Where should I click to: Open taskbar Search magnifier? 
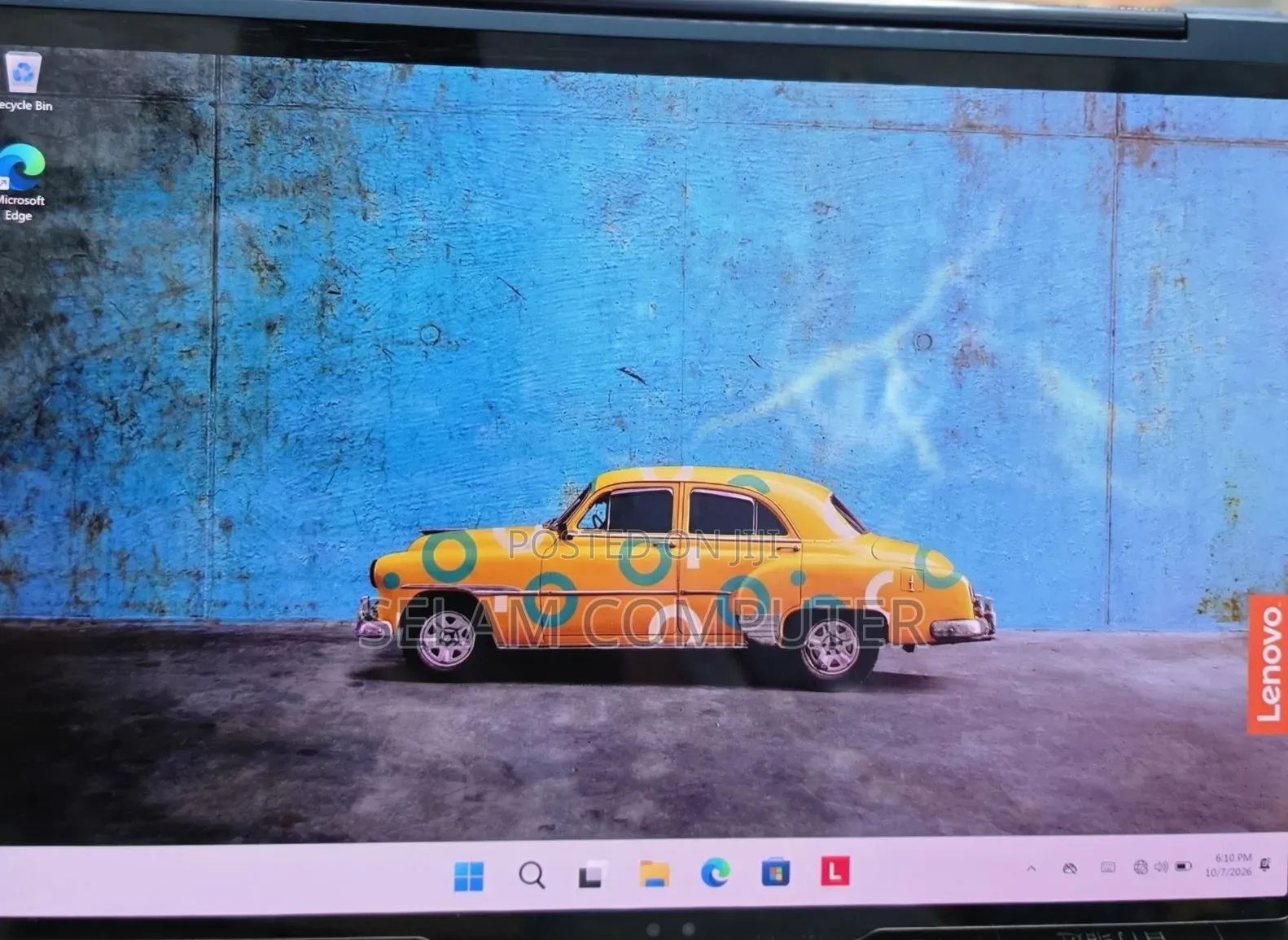pyautogui.click(x=532, y=875)
